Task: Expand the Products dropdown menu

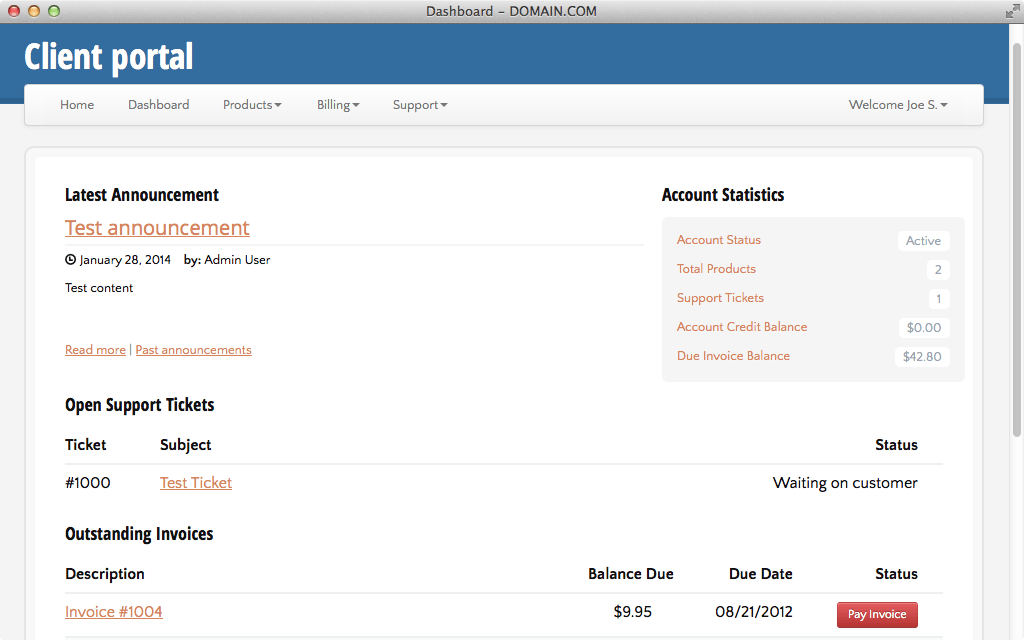Action: pyautogui.click(x=251, y=105)
